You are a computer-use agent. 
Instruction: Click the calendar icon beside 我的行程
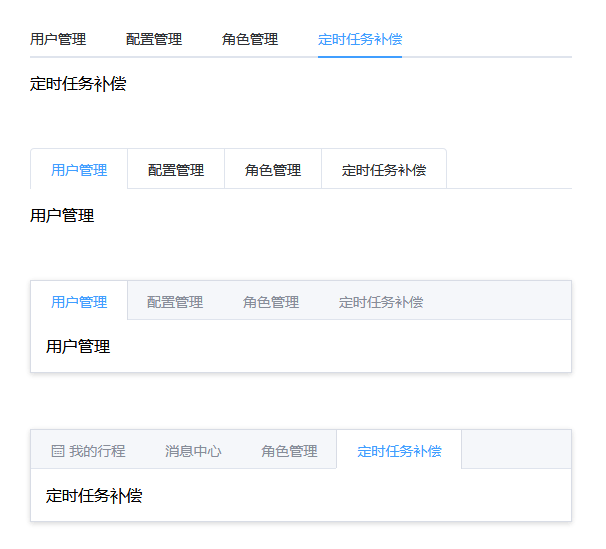click(x=58, y=451)
